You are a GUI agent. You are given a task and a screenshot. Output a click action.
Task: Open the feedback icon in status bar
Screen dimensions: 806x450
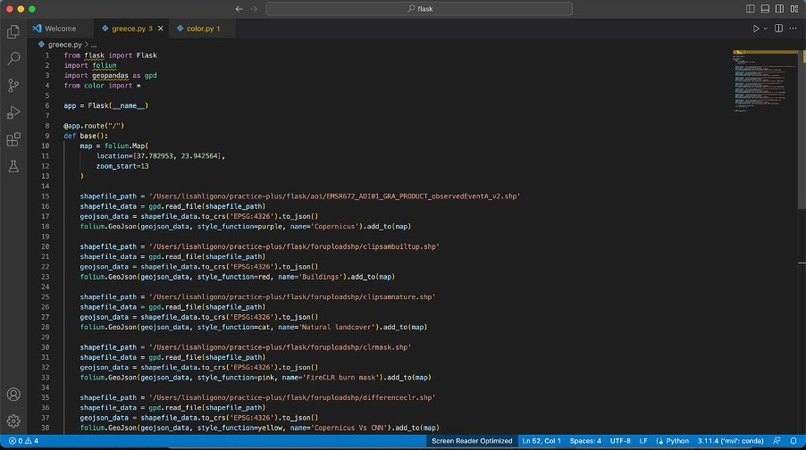(x=777, y=441)
